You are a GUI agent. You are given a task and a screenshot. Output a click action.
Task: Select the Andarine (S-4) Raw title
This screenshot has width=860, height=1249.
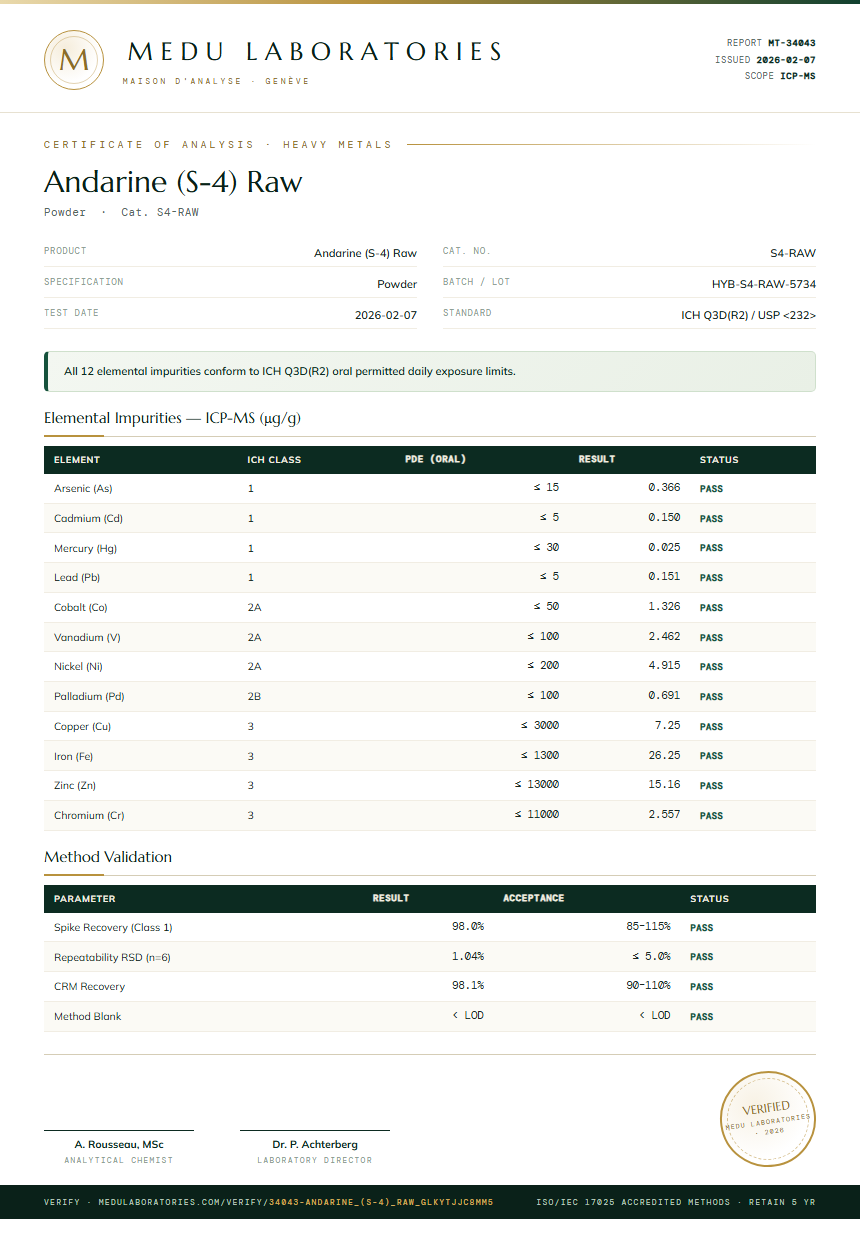tap(173, 182)
